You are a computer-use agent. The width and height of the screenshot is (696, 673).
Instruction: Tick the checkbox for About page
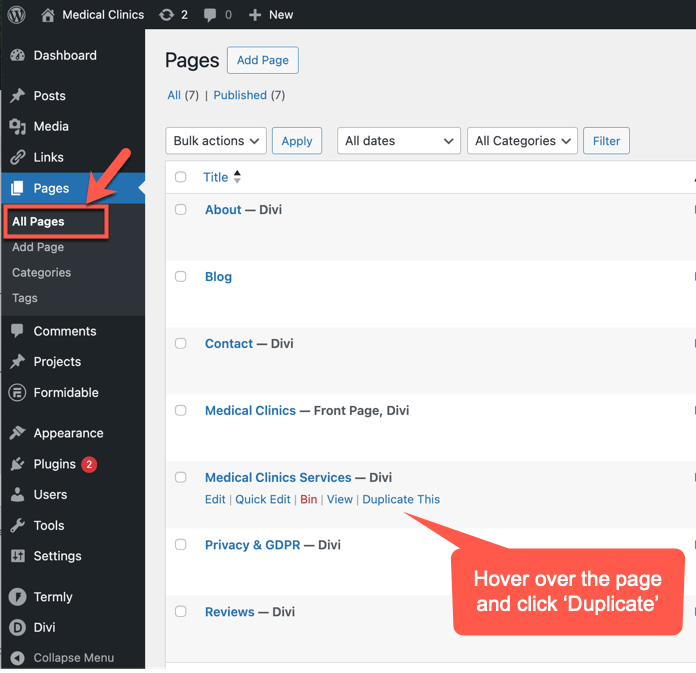pyautogui.click(x=181, y=210)
